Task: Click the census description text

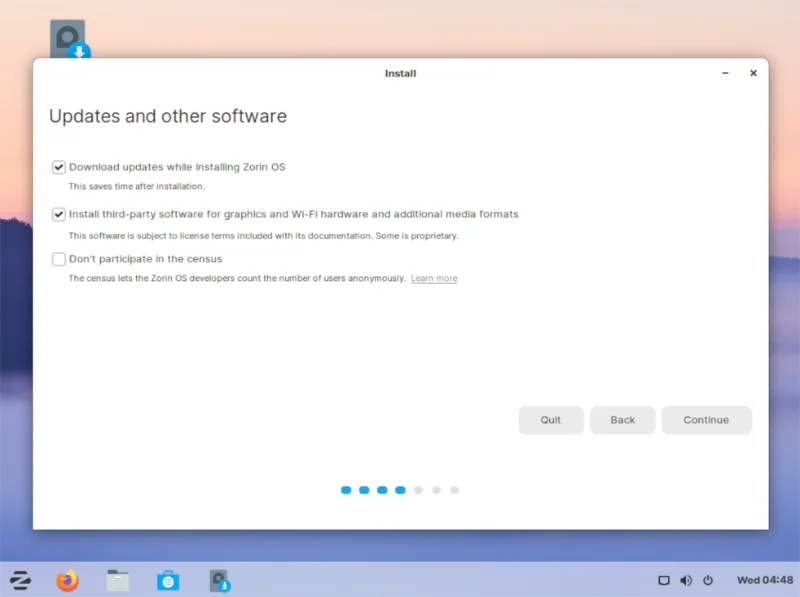Action: pyautogui.click(x=237, y=278)
